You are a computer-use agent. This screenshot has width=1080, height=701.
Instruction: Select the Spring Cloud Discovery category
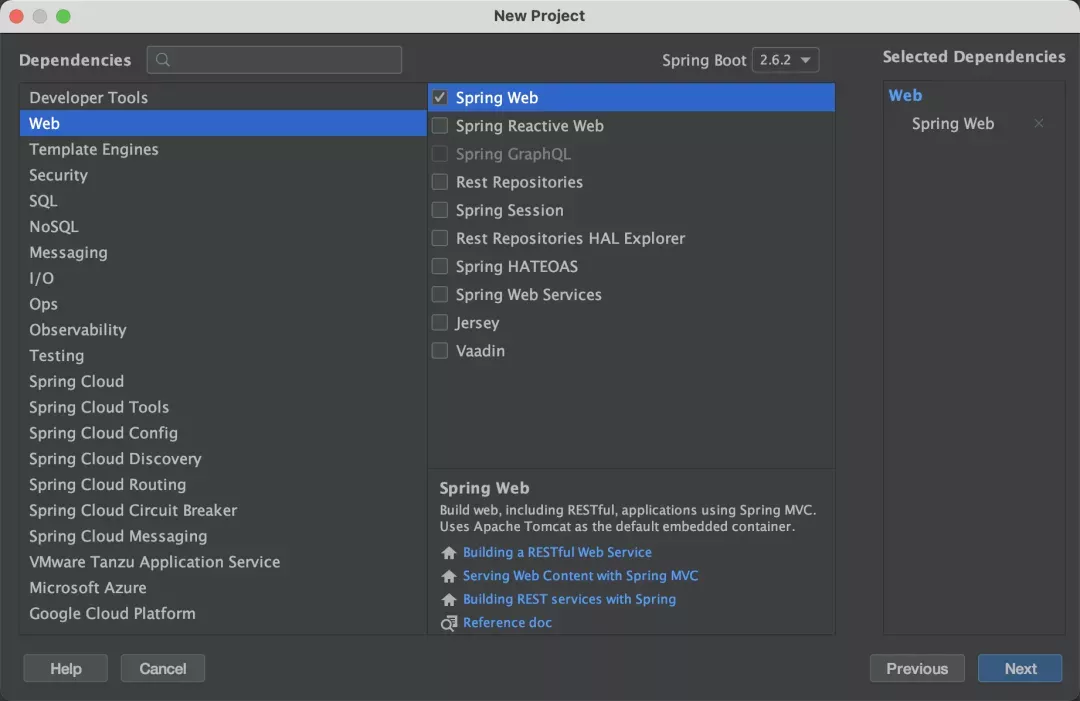tap(223, 459)
